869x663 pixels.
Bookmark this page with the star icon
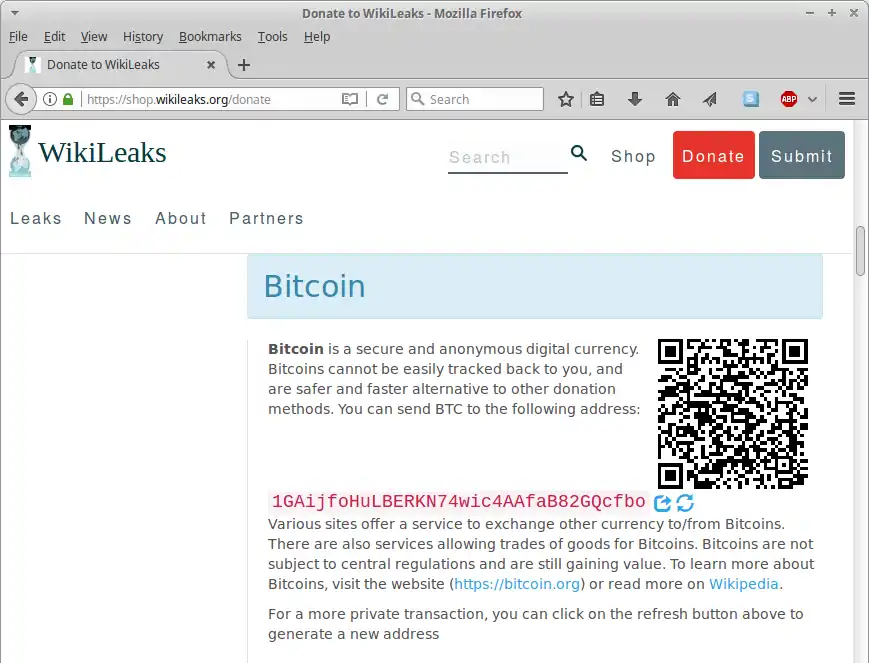(566, 99)
